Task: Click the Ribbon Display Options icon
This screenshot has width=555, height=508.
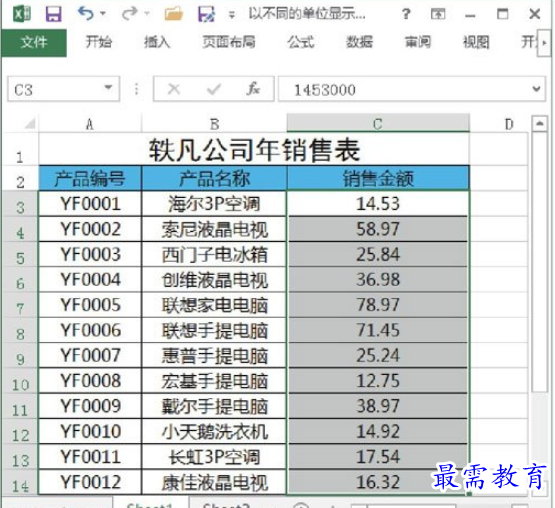Action: [438, 14]
